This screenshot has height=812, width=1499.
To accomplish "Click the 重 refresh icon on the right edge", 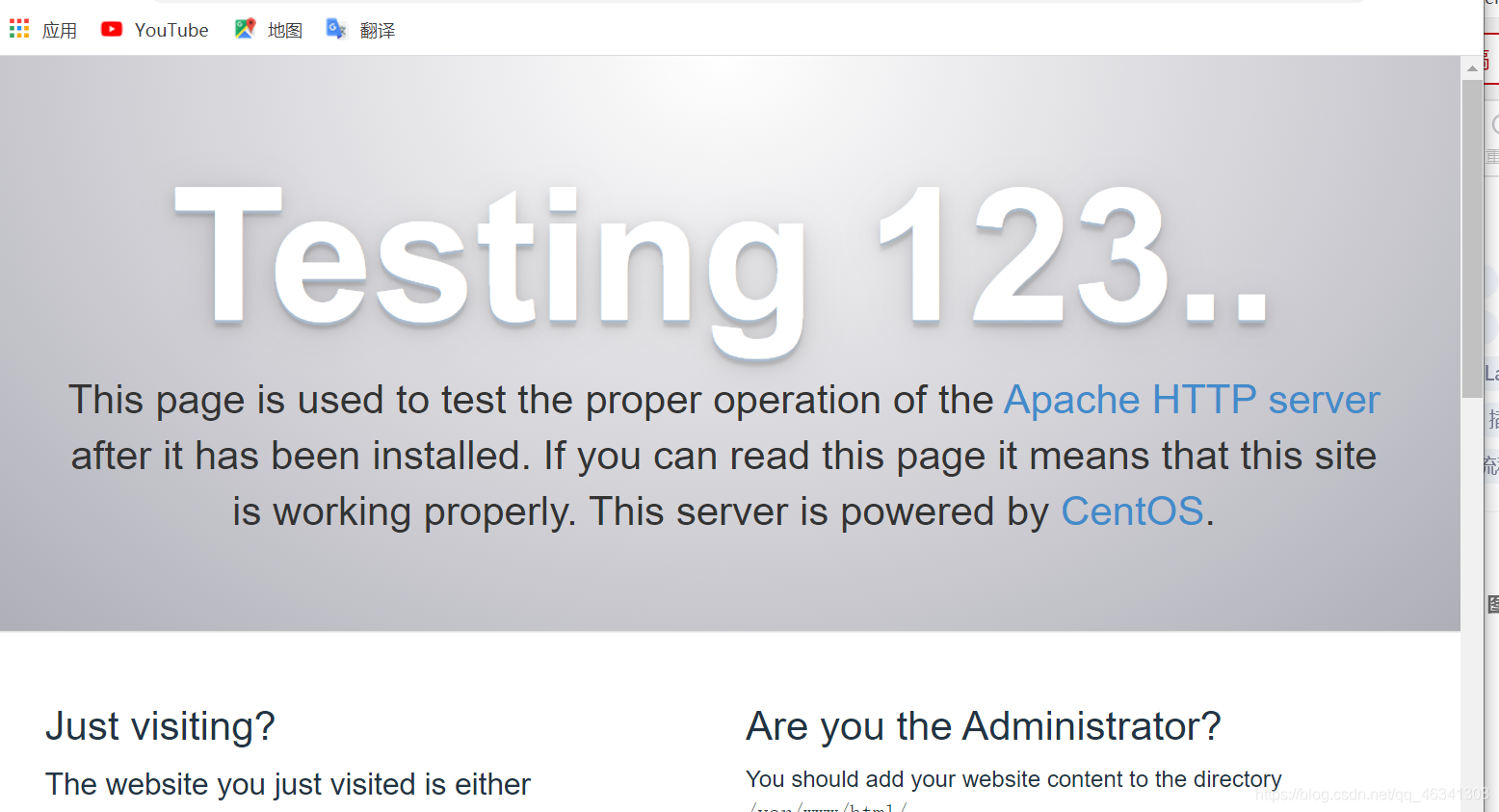I will [x=1493, y=155].
